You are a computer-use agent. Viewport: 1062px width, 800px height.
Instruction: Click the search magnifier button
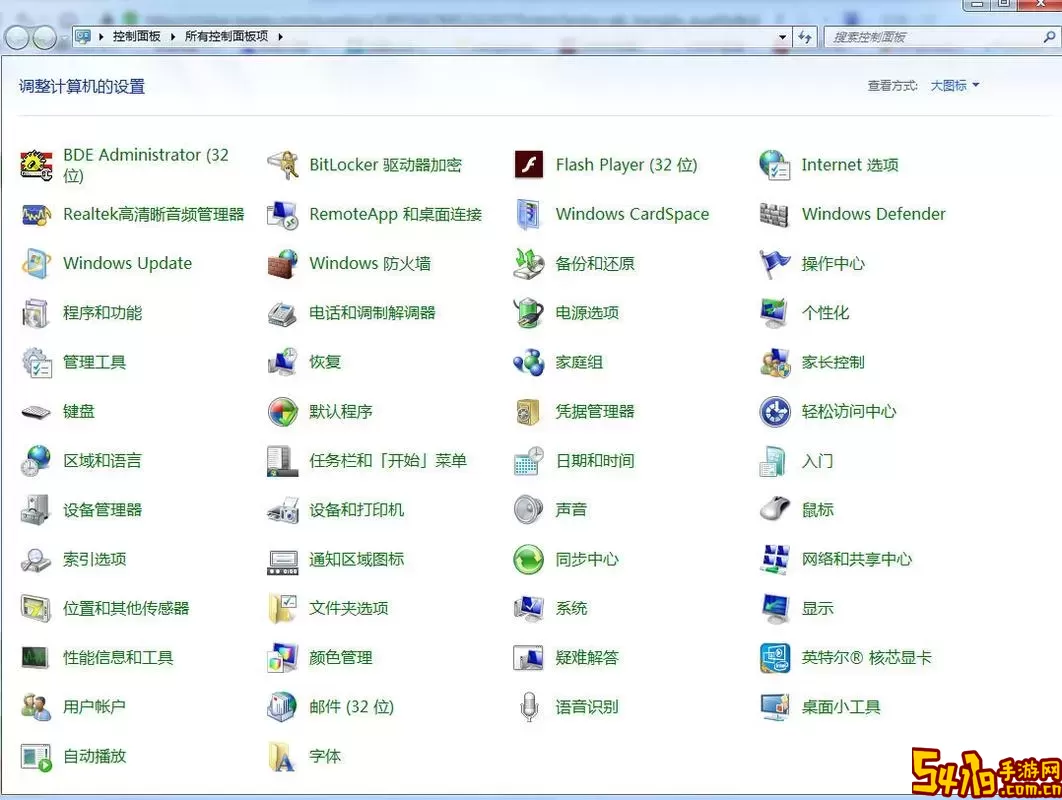click(1049, 37)
